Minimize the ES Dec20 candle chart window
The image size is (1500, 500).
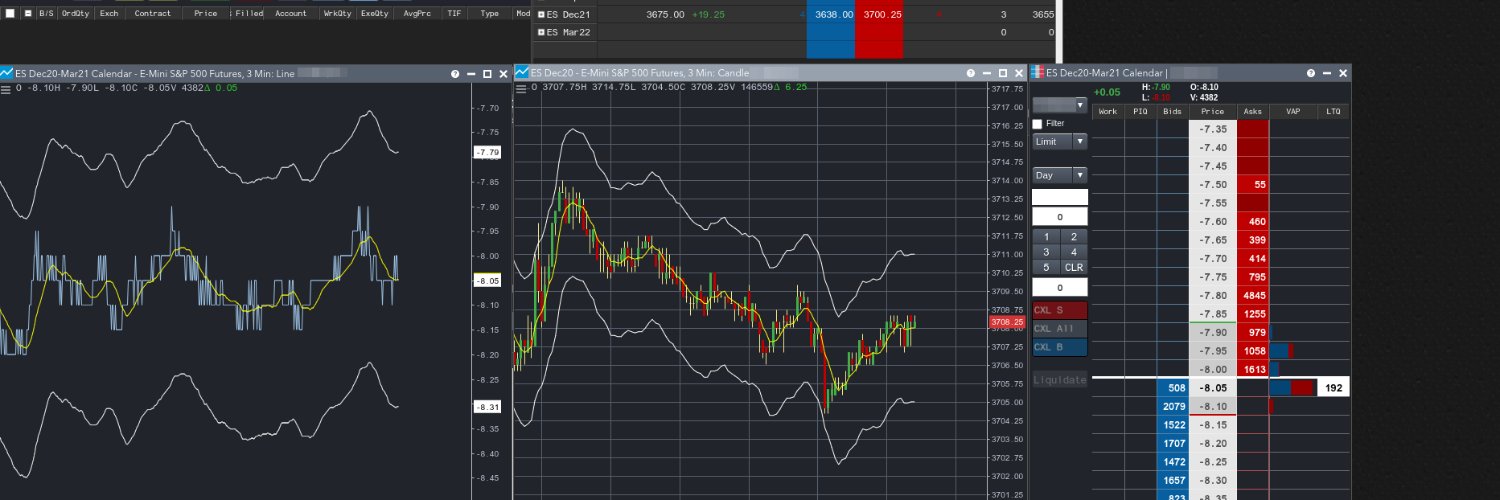986,74
